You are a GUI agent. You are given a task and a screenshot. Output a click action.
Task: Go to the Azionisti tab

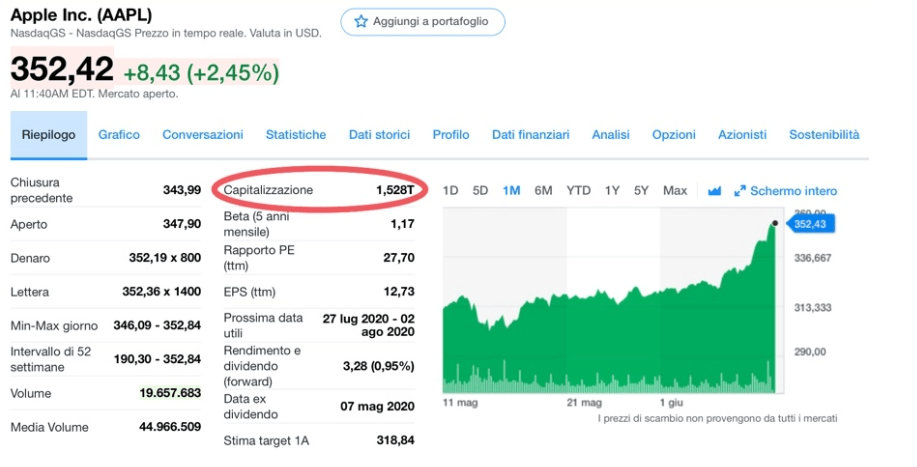742,135
